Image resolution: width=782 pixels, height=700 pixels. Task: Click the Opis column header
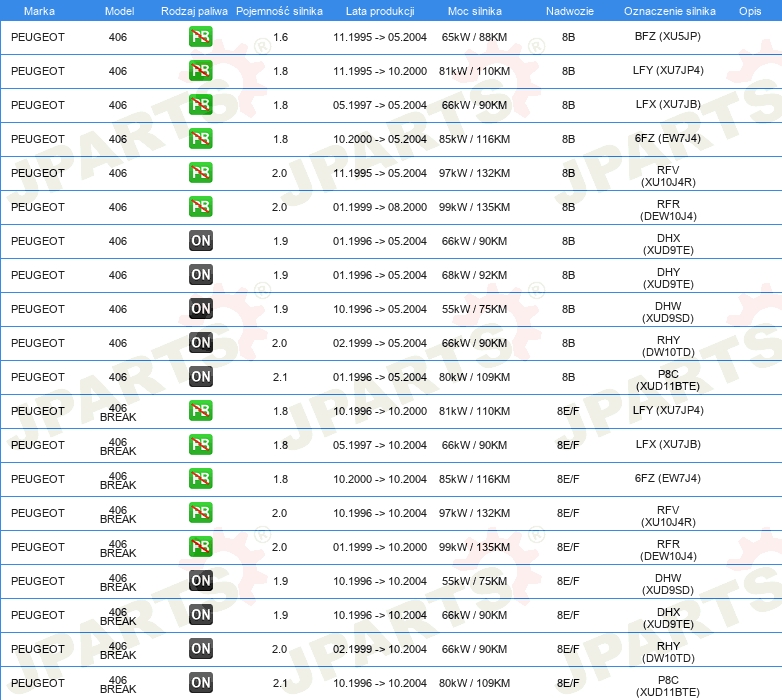[750, 11]
